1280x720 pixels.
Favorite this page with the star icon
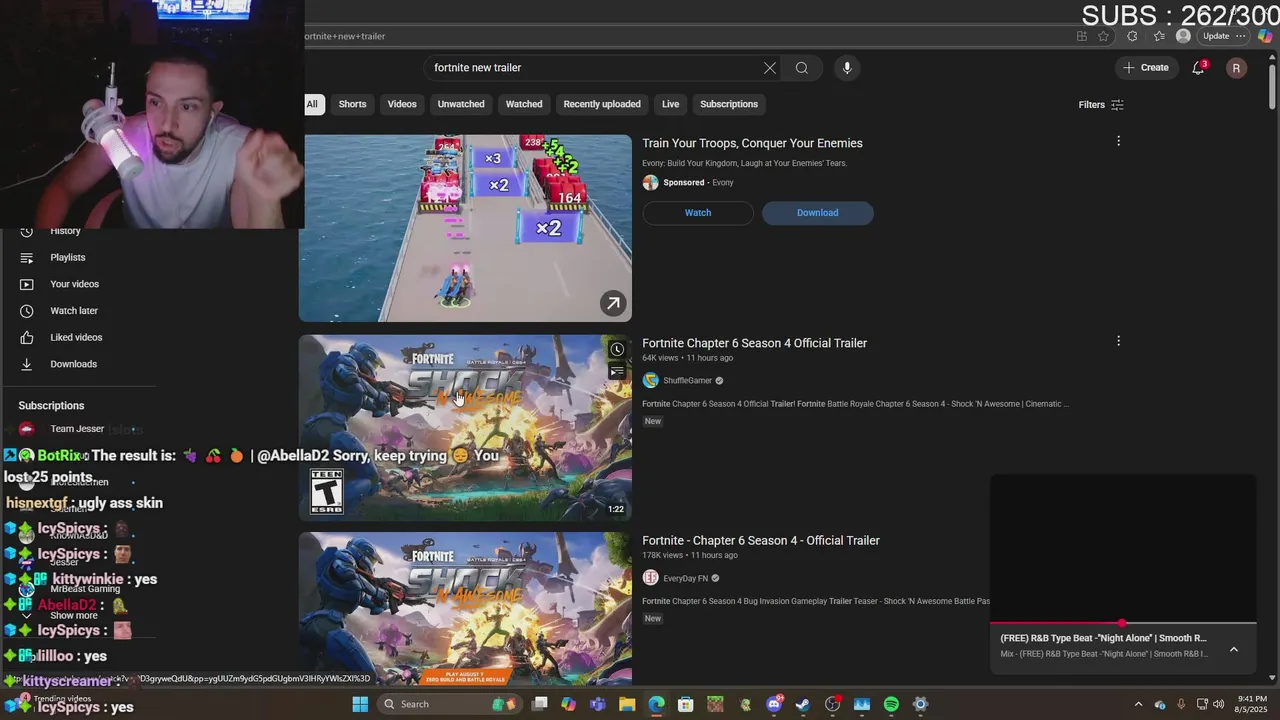point(1103,36)
